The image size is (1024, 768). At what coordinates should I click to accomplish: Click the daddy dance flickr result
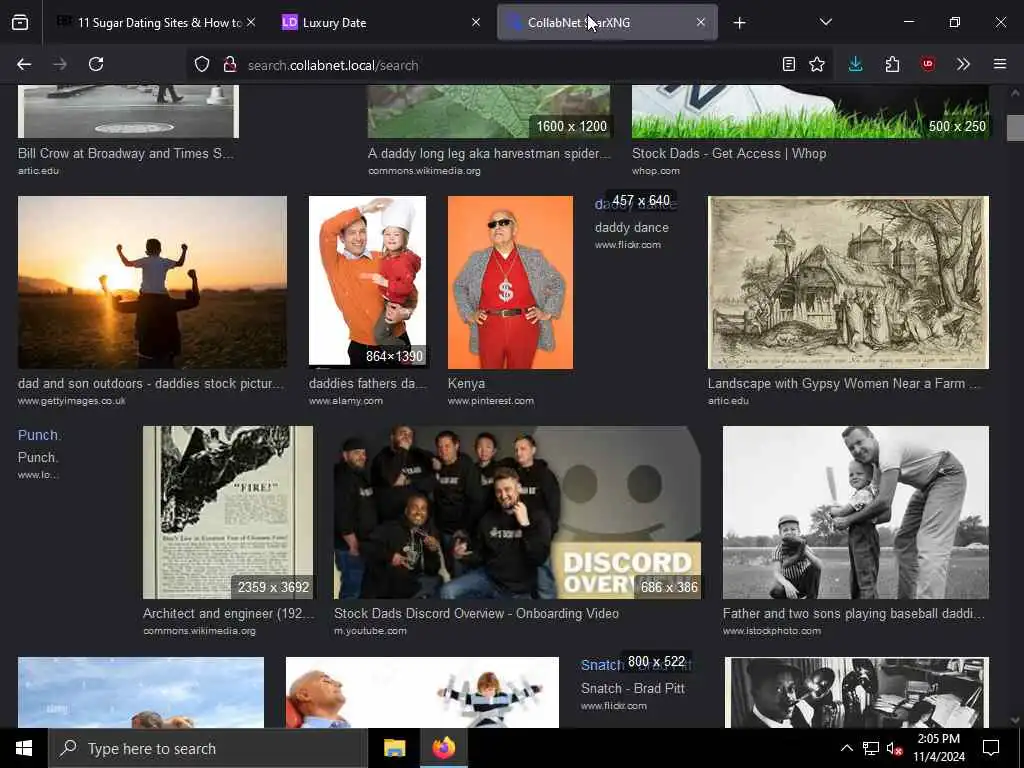(632, 227)
